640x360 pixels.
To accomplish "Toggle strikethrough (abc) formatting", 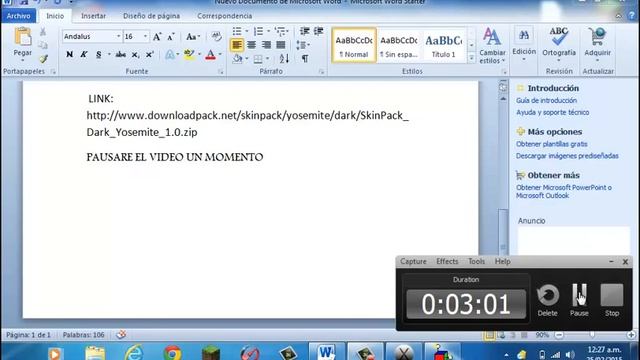I will (120, 54).
